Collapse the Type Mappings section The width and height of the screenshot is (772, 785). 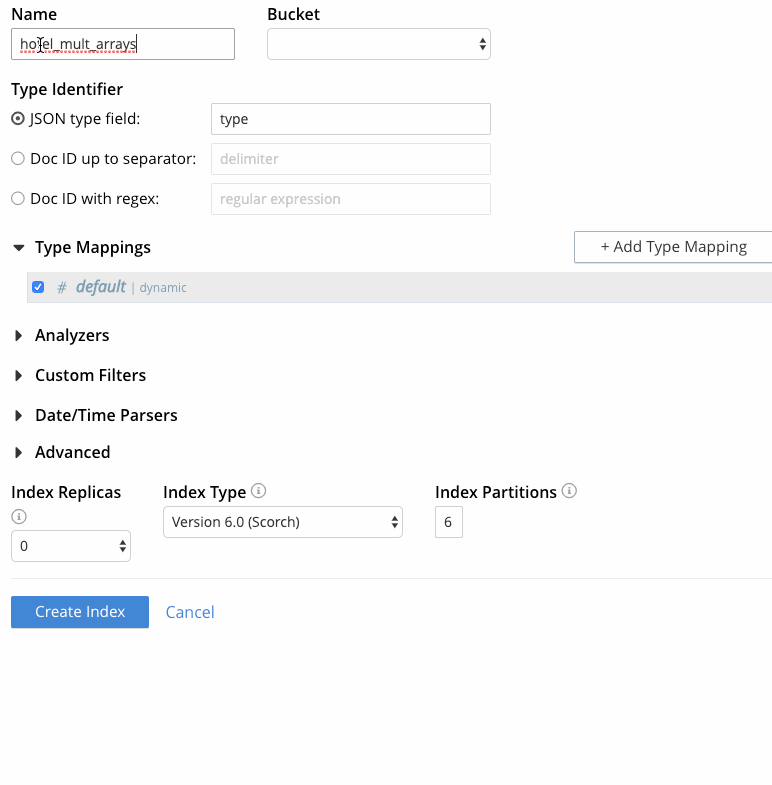pyautogui.click(x=20, y=247)
